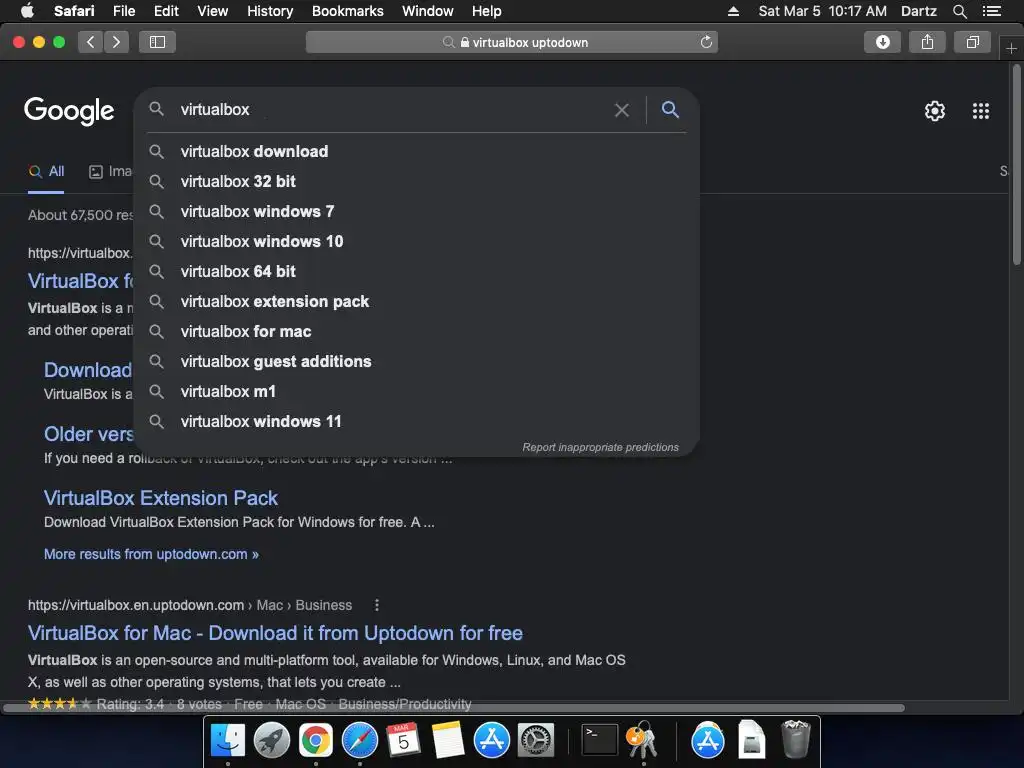Open Launchpad rocket in the Dock
Viewport: 1024px width, 768px height.
(272, 741)
